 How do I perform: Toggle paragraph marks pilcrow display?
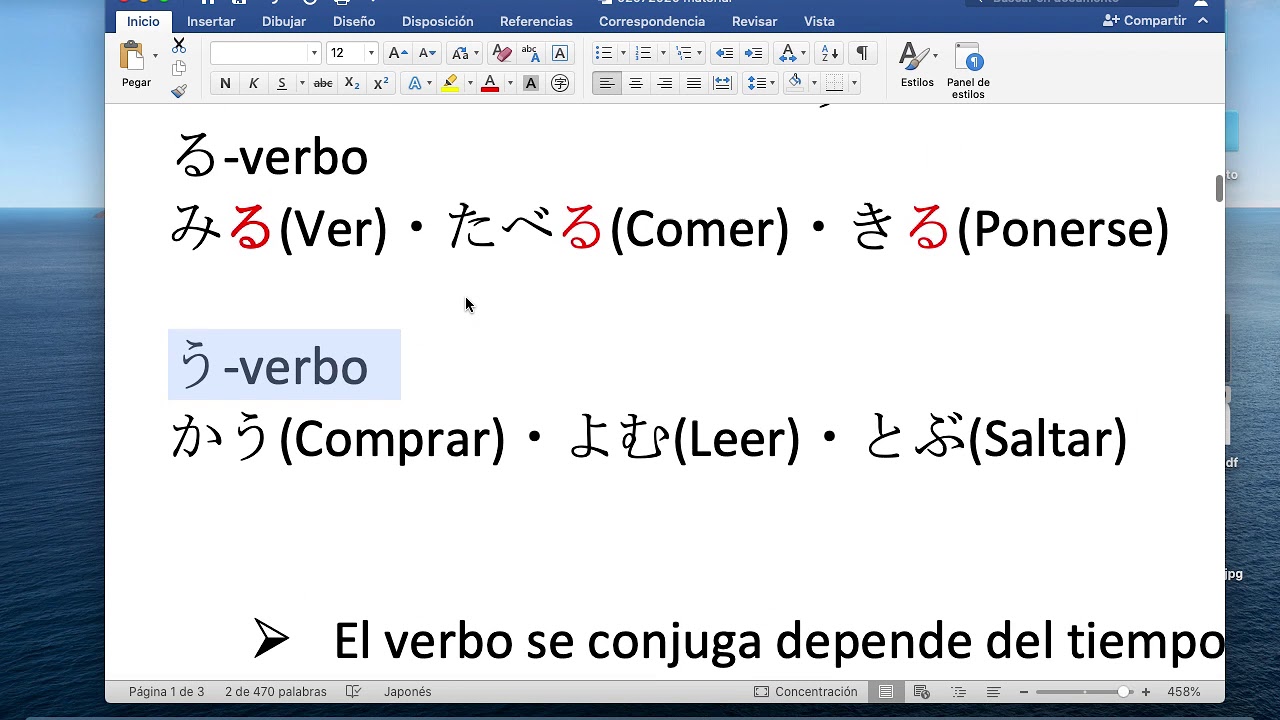(x=862, y=53)
